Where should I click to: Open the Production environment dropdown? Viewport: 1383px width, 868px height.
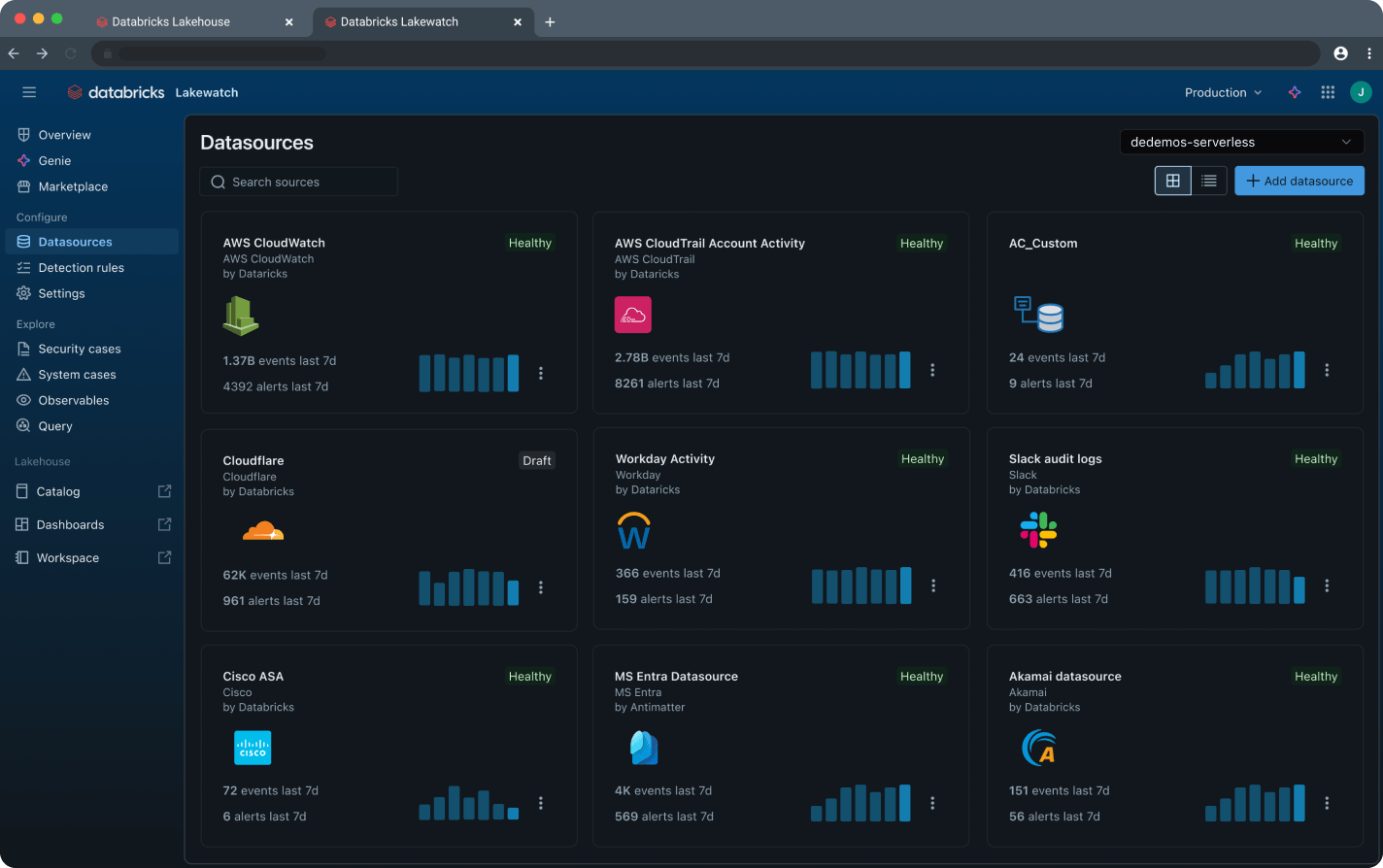1222,92
